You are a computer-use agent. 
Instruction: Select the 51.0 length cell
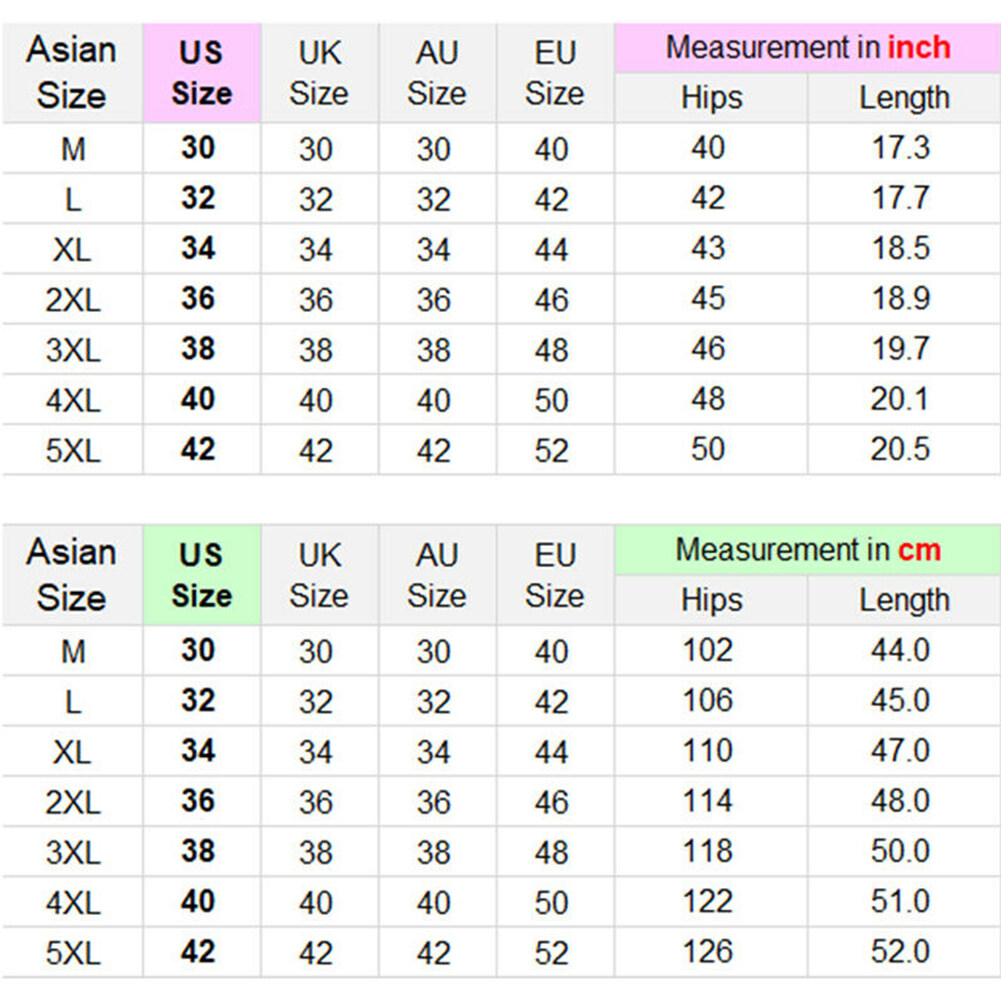[901, 901]
